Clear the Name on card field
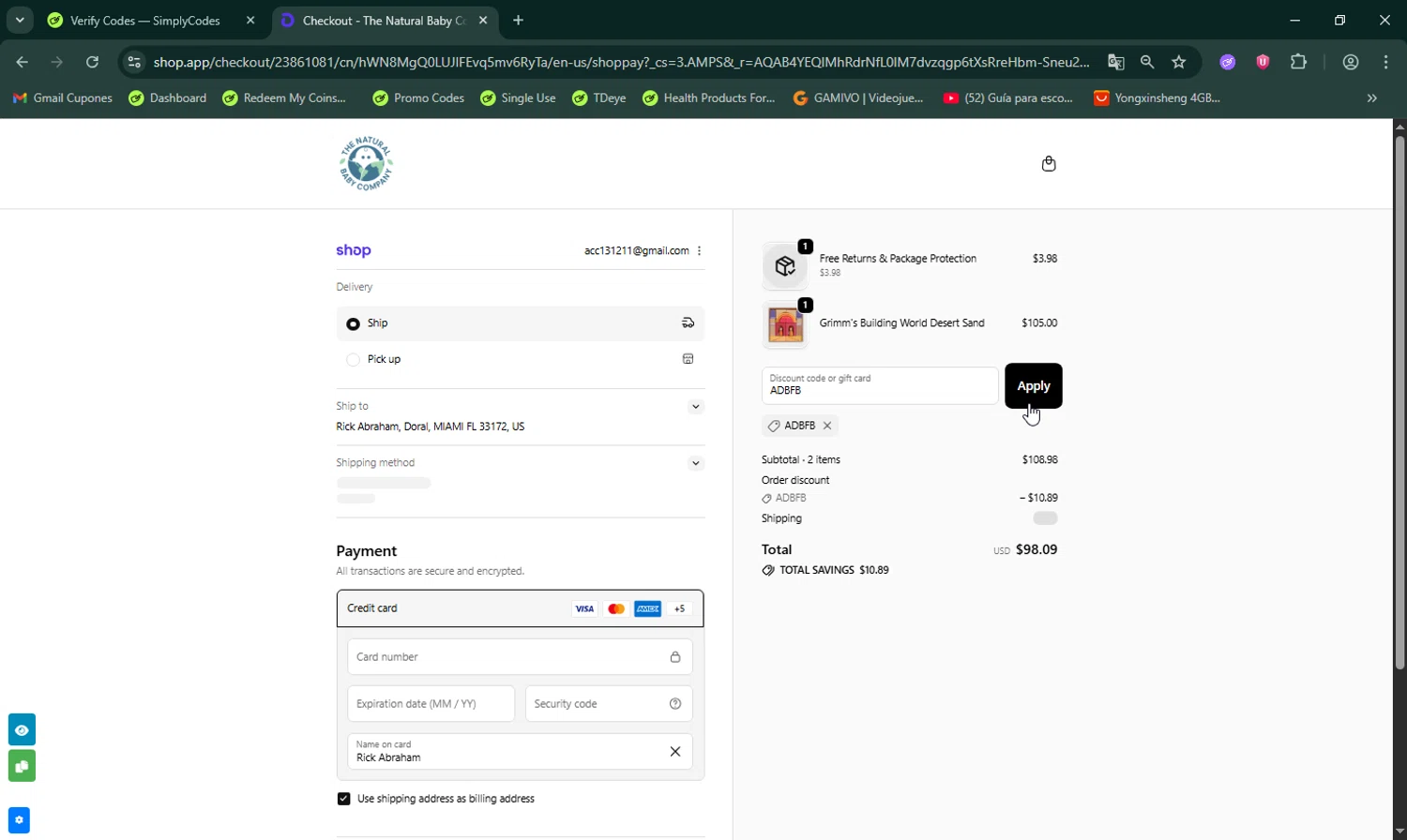This screenshot has height=840, width=1407. [x=674, y=751]
